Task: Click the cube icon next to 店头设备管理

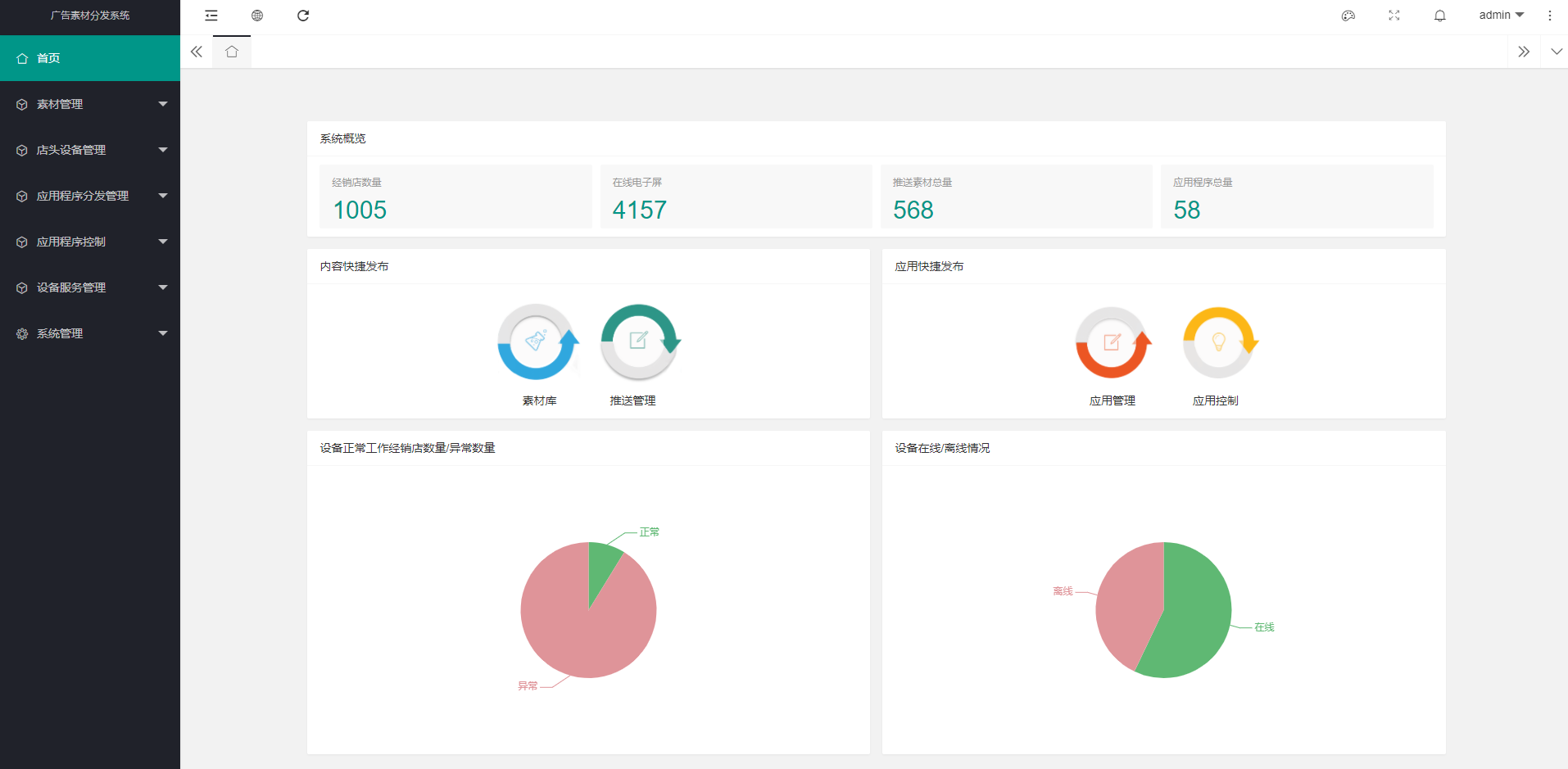Action: pos(22,151)
